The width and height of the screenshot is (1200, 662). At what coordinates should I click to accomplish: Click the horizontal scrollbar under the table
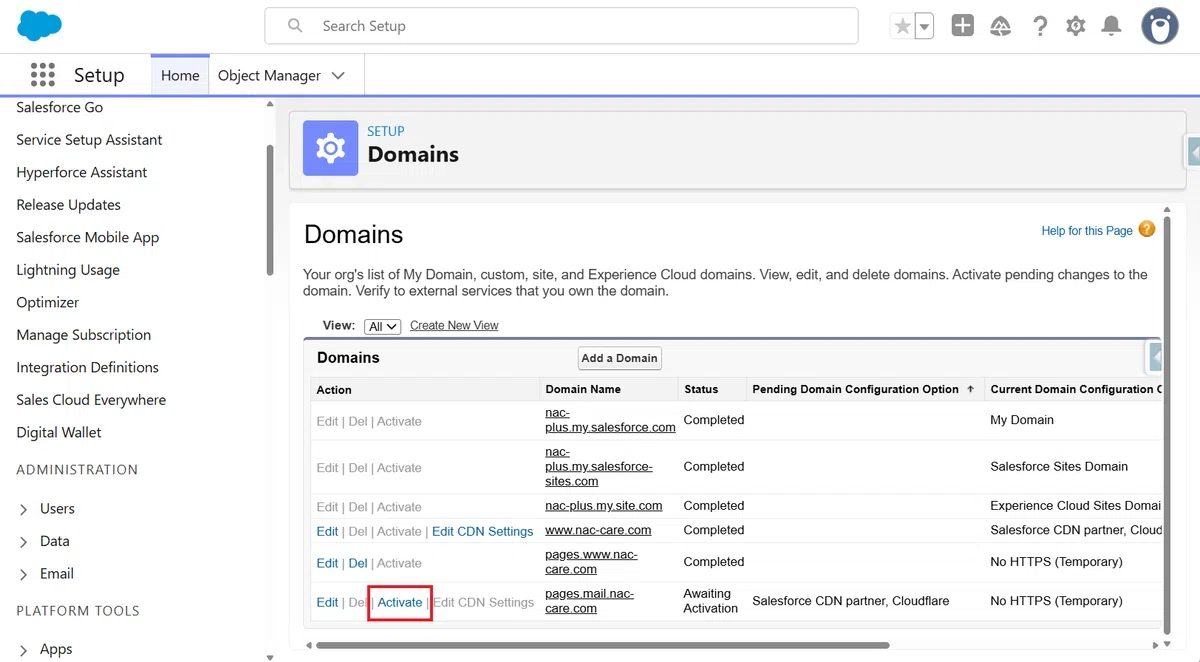point(603,645)
